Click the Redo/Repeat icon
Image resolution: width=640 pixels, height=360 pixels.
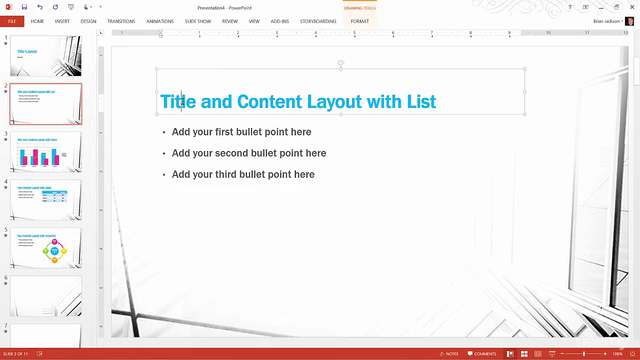click(x=55, y=7)
